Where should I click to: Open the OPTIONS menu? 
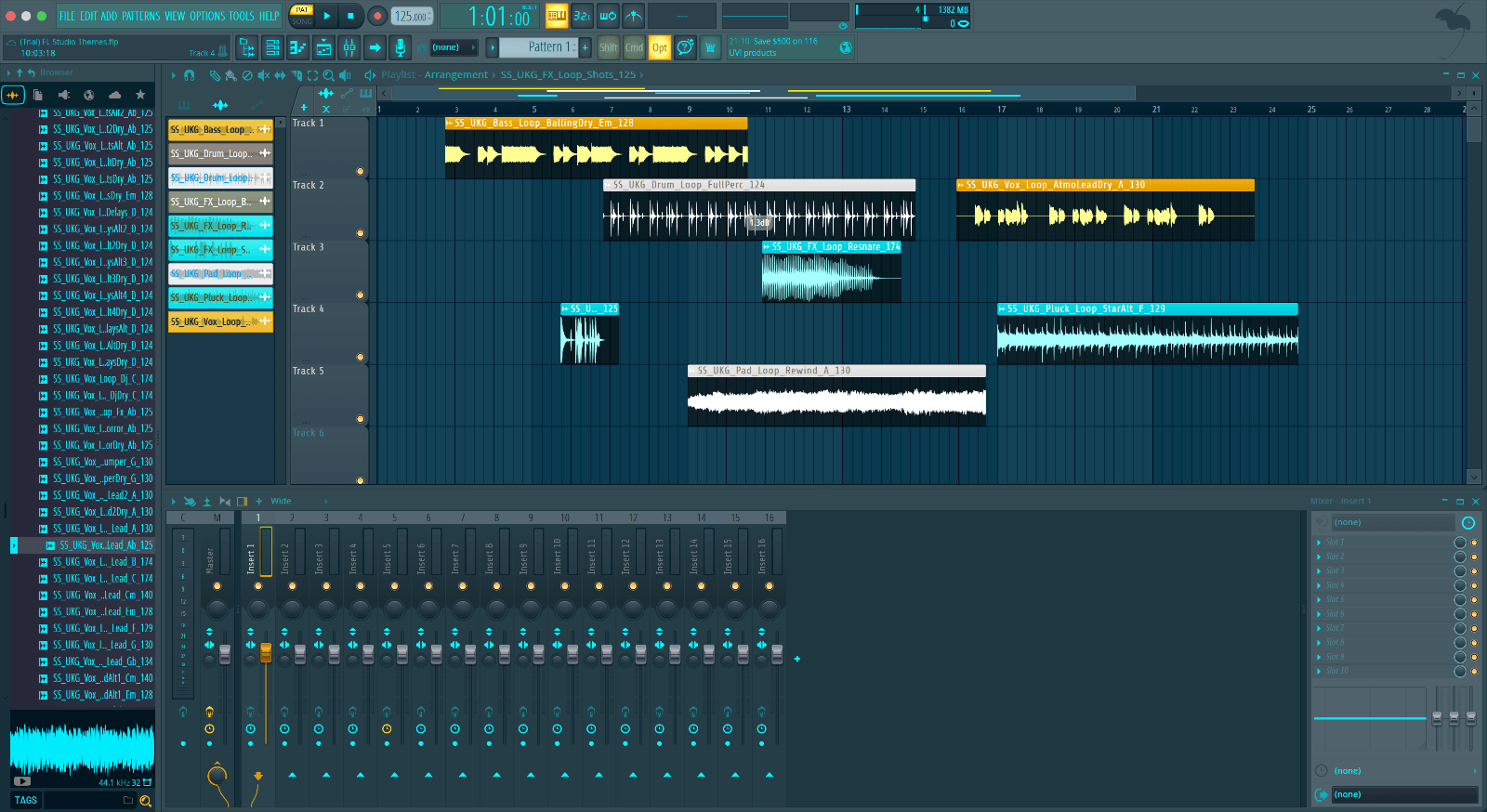pyautogui.click(x=207, y=16)
